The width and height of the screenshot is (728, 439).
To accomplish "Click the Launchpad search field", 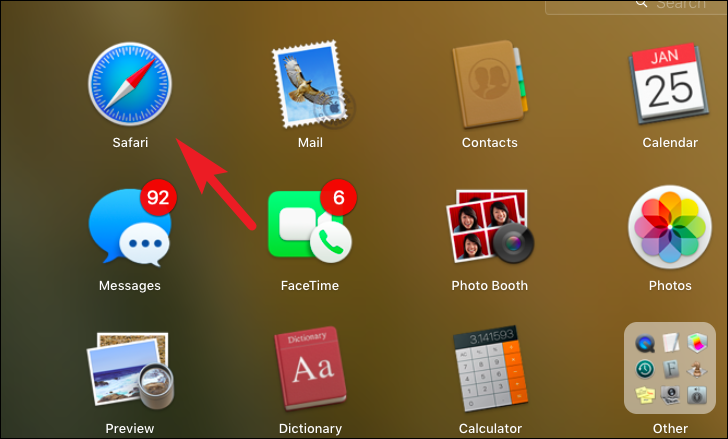I will point(636,6).
